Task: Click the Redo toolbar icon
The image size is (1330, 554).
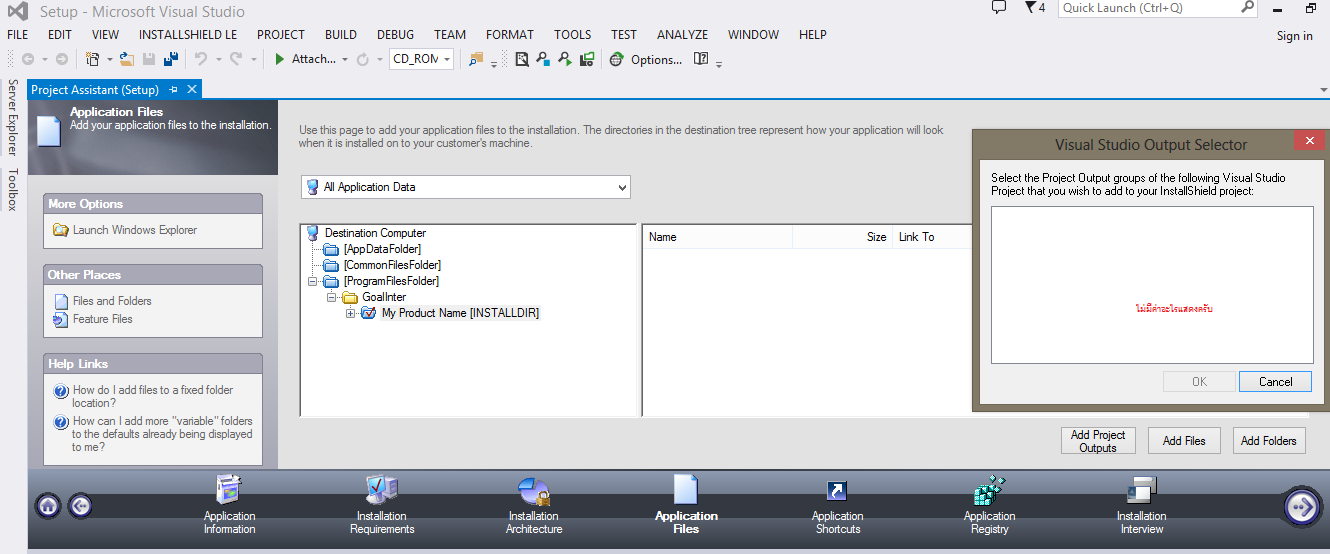Action: click(x=236, y=60)
